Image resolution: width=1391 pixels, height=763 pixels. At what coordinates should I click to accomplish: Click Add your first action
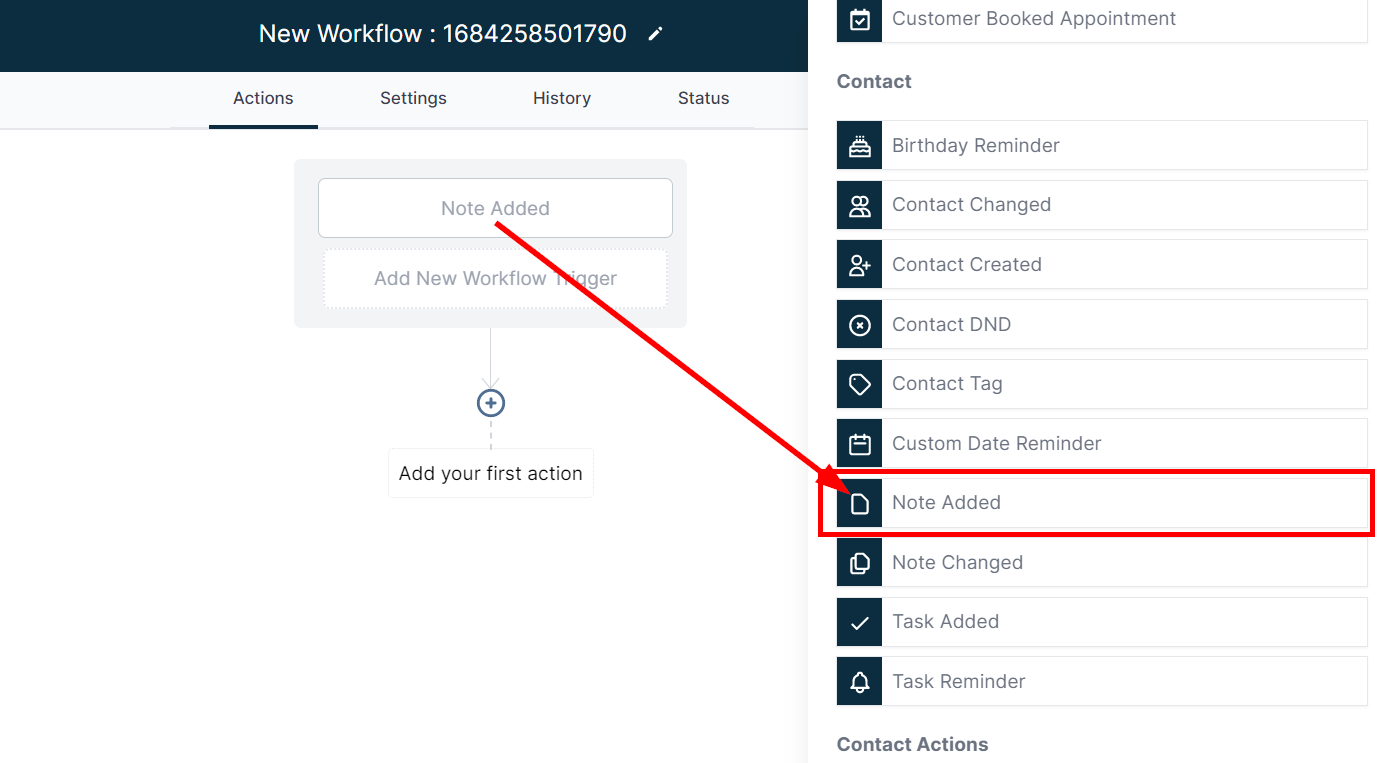click(x=490, y=474)
